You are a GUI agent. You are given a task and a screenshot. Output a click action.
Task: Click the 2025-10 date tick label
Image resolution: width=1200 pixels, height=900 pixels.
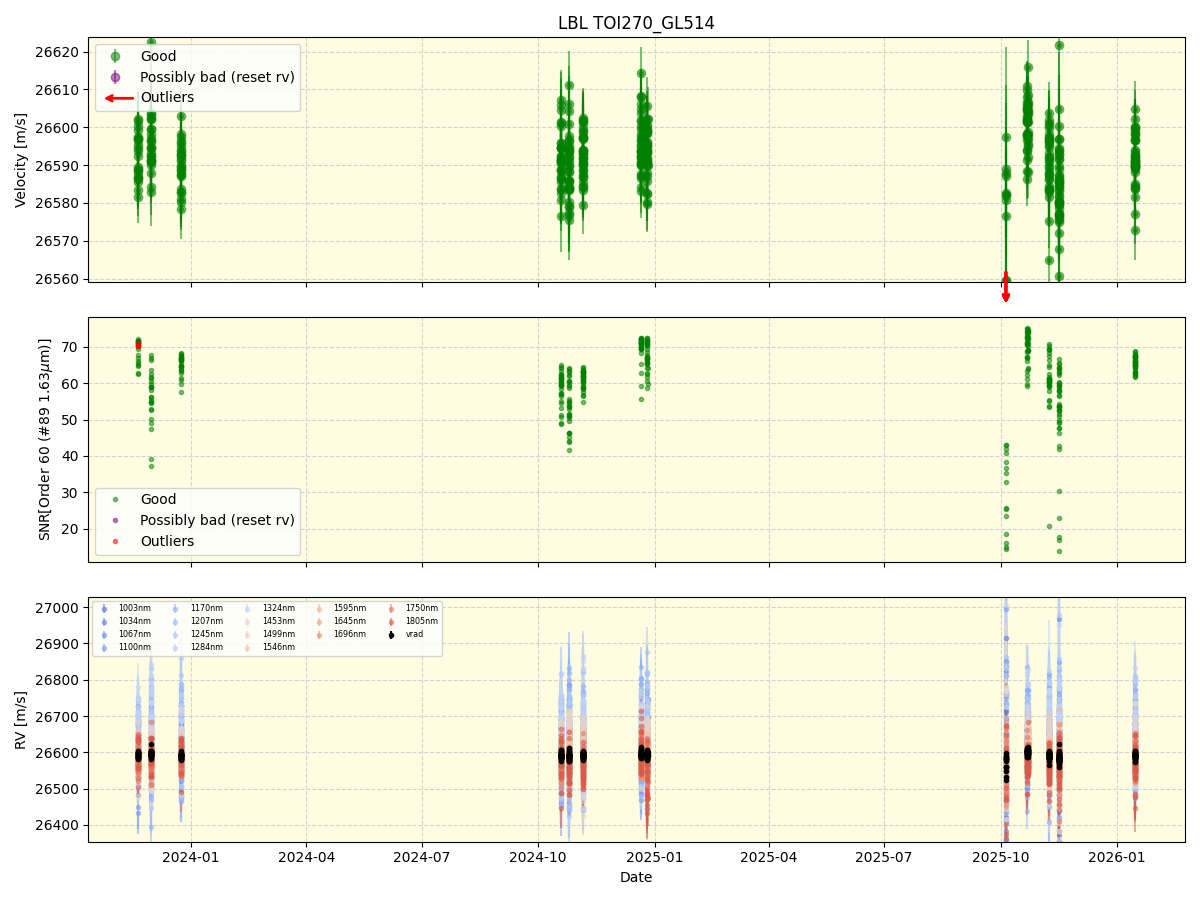click(1002, 857)
